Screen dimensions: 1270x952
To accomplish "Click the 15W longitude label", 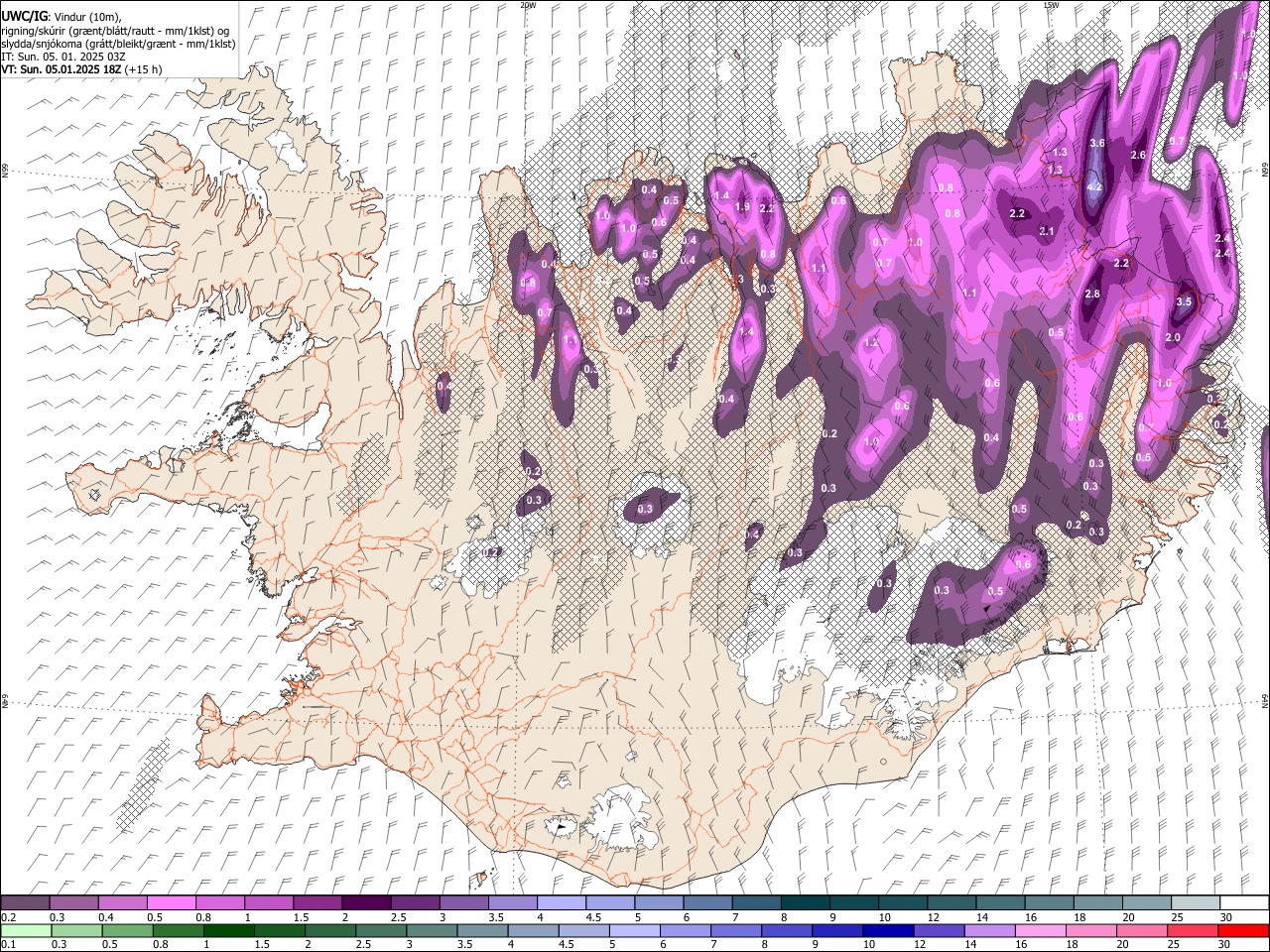I will 1051,5.
